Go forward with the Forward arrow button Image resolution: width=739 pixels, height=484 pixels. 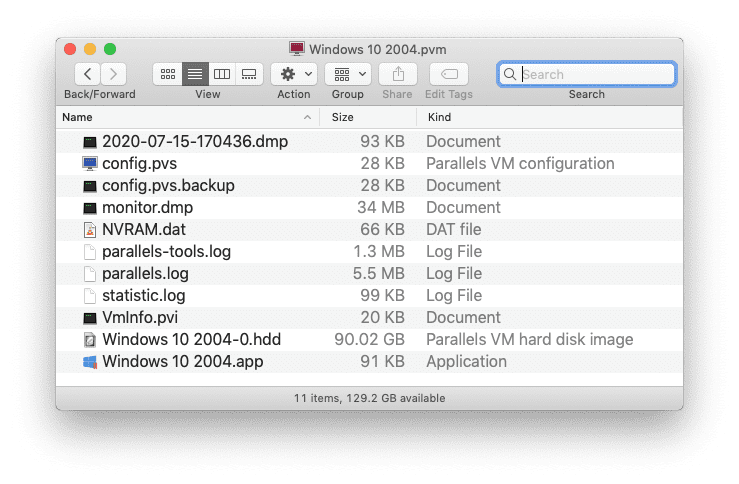click(113, 74)
